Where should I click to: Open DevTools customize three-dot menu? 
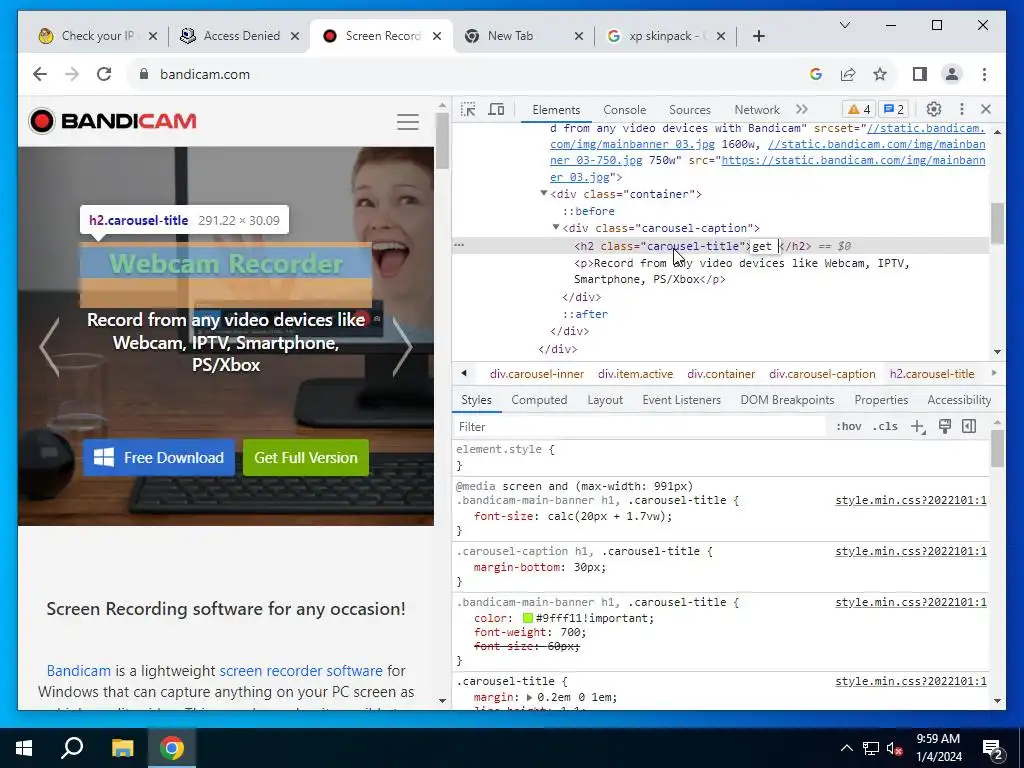(961, 109)
